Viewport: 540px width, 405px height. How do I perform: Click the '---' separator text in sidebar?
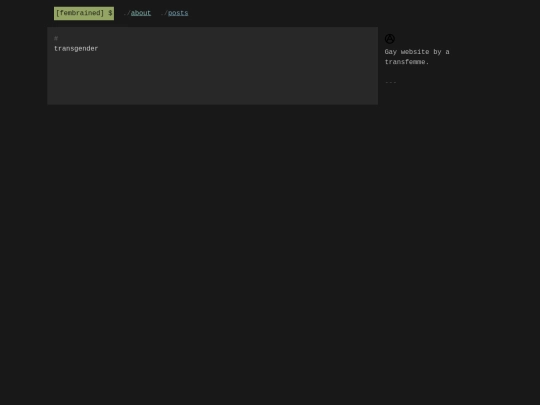[391, 82]
